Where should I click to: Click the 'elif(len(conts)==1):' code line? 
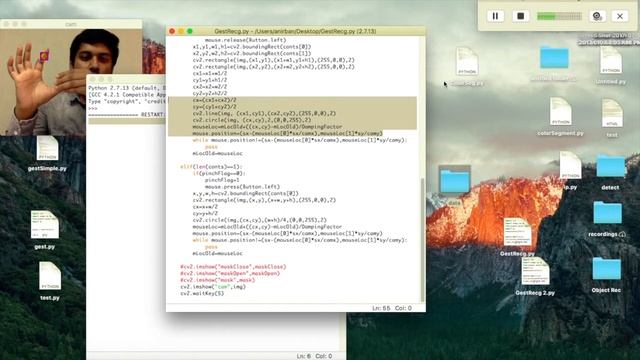211,167
